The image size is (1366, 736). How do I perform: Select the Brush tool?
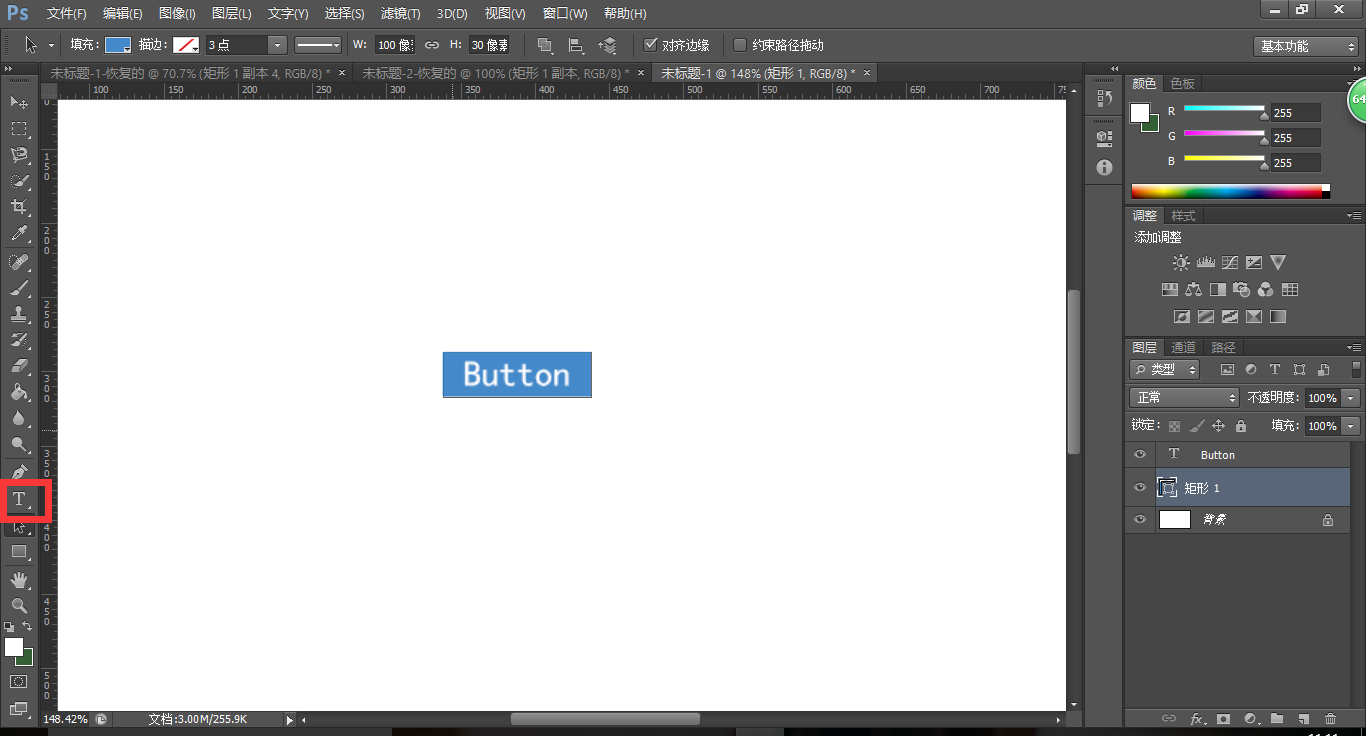pyautogui.click(x=20, y=285)
